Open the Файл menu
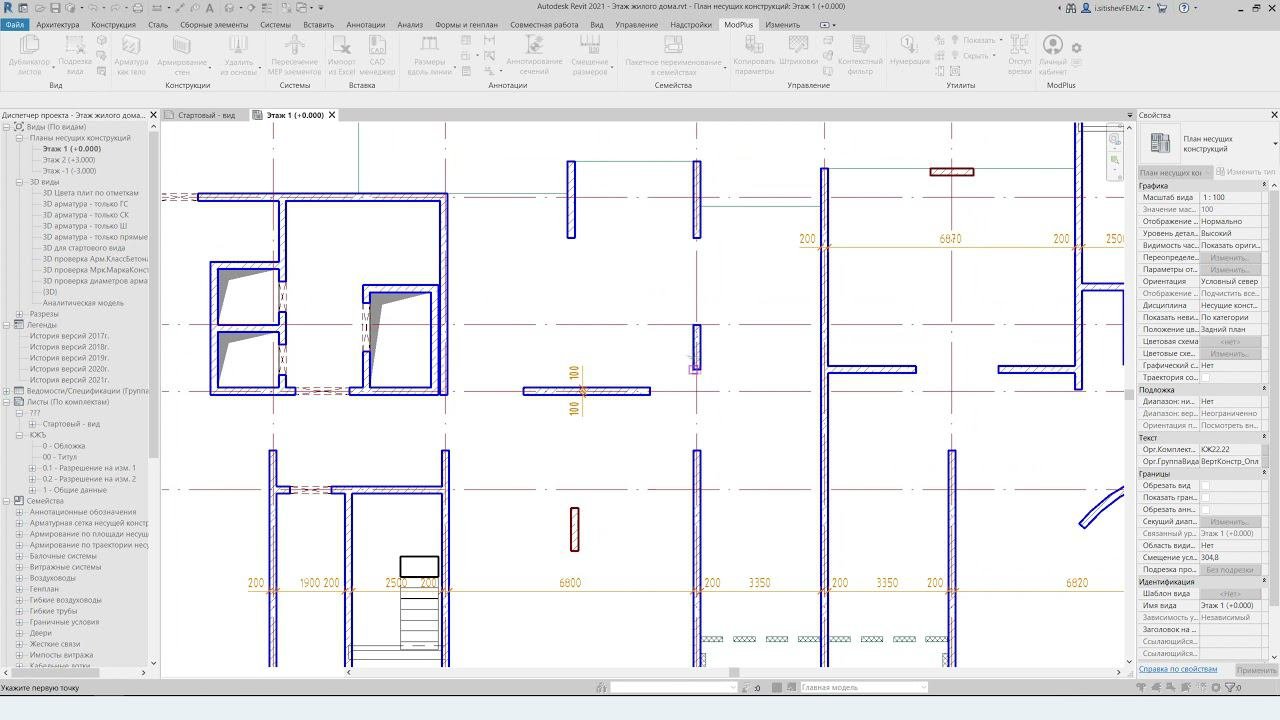Screen dimensions: 1280x720 pos(14,24)
